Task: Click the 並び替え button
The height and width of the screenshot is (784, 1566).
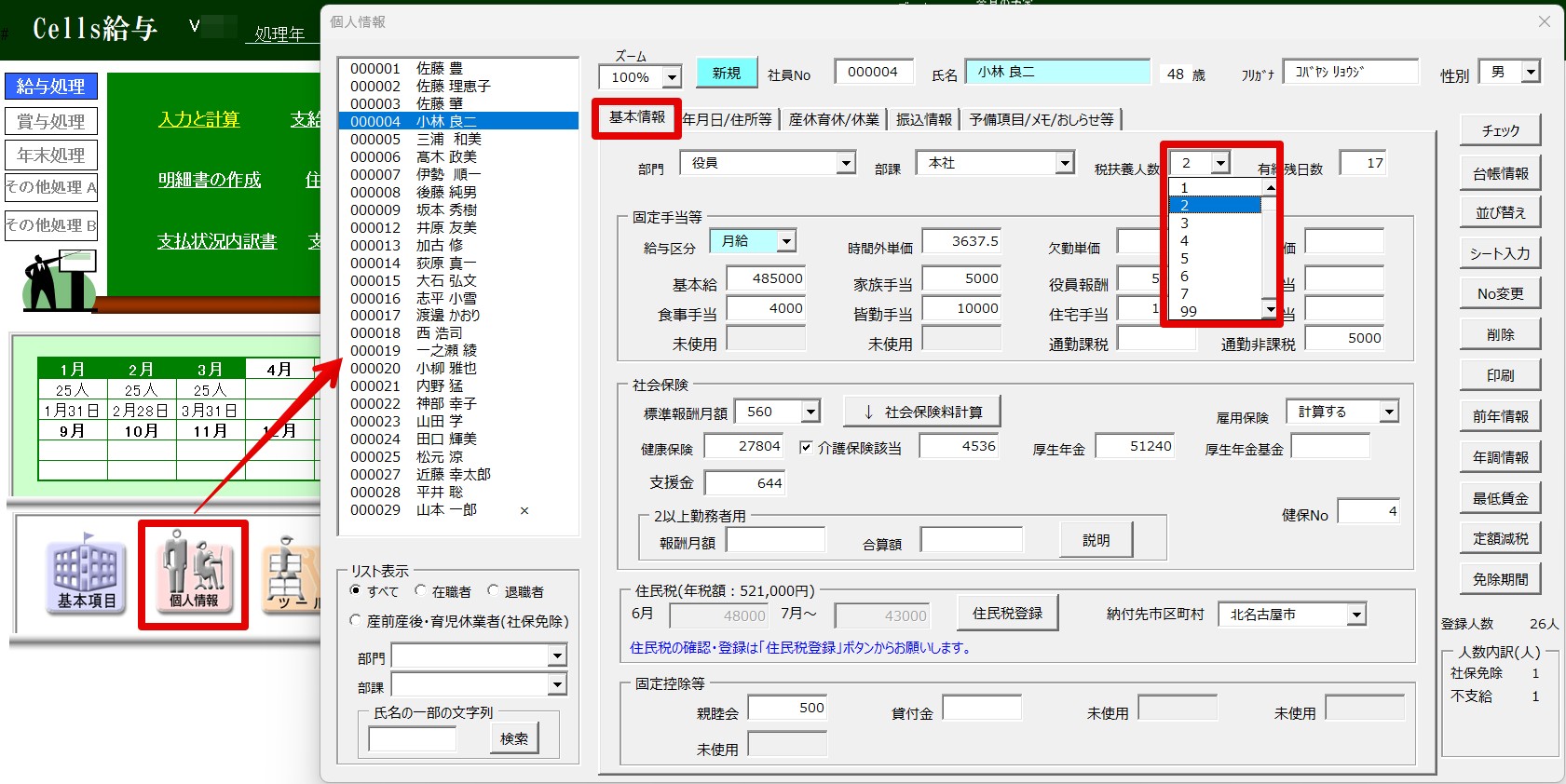Action: click(1500, 212)
